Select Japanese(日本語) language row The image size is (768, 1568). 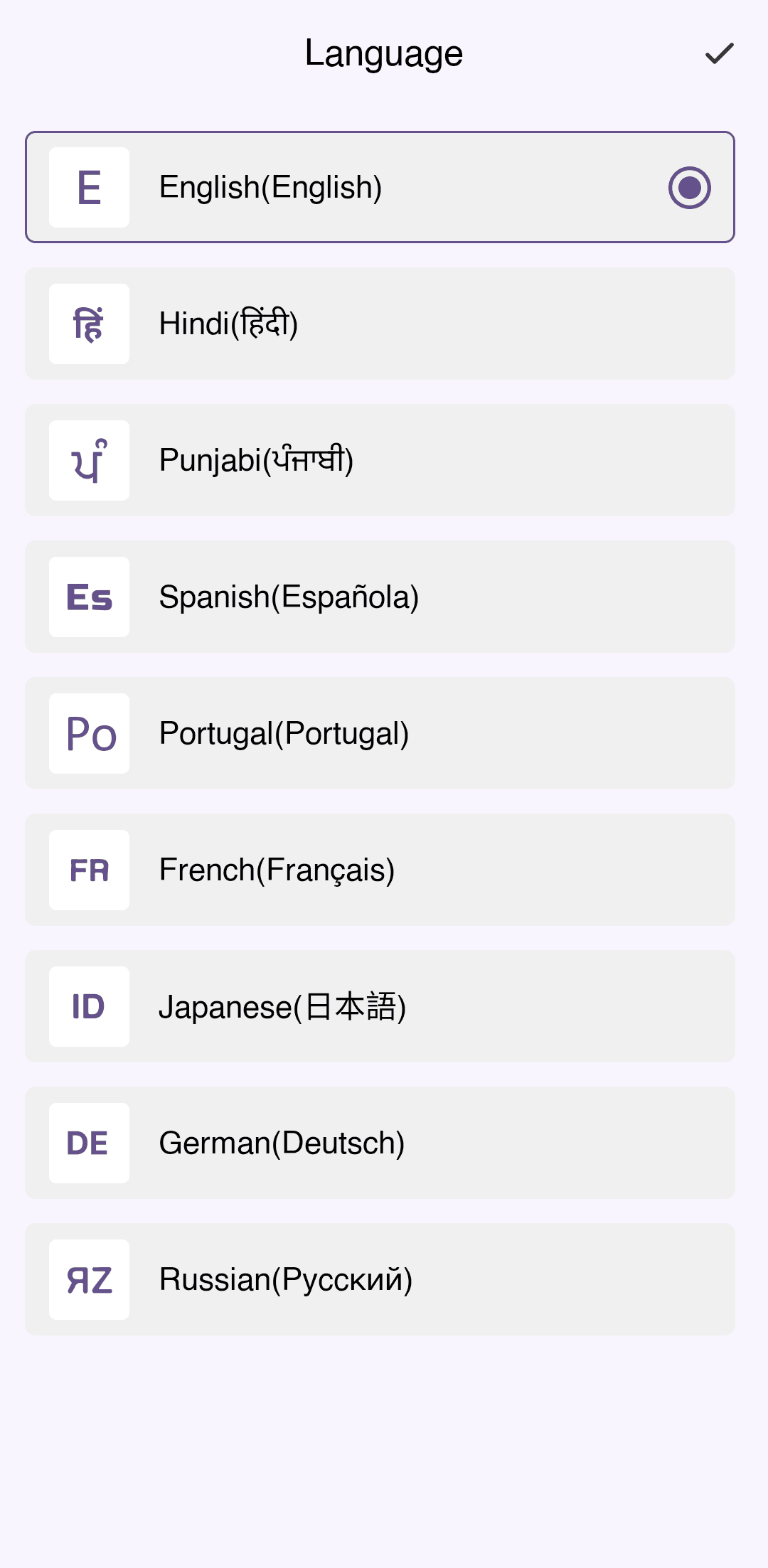coord(282,1007)
